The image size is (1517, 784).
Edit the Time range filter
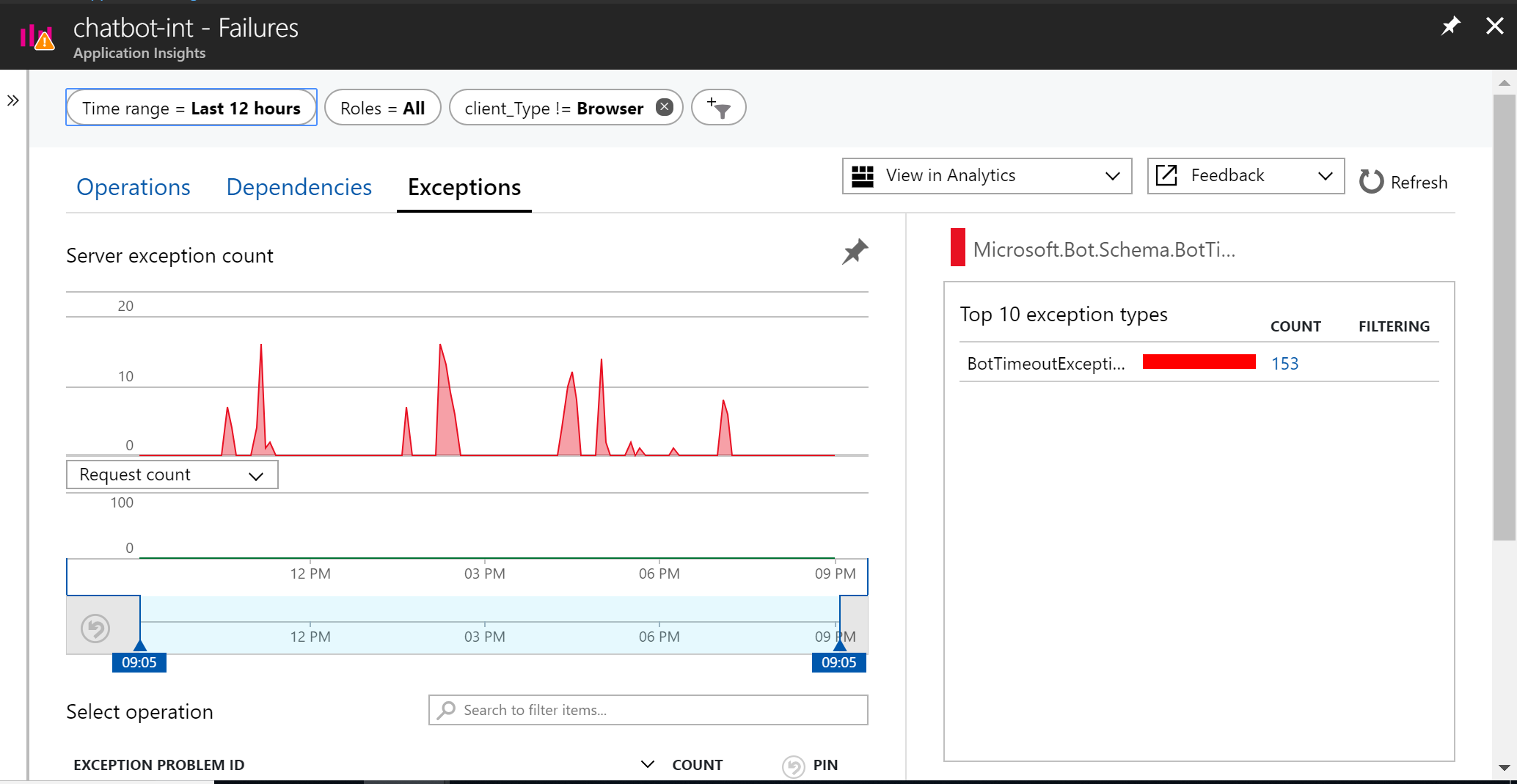tap(191, 107)
